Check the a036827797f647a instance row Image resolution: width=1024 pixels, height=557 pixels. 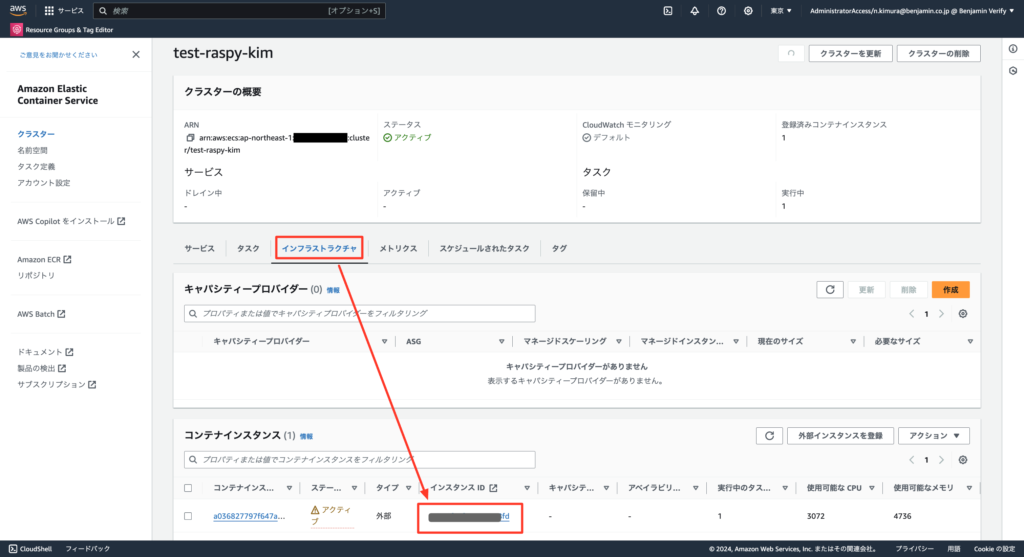188,516
